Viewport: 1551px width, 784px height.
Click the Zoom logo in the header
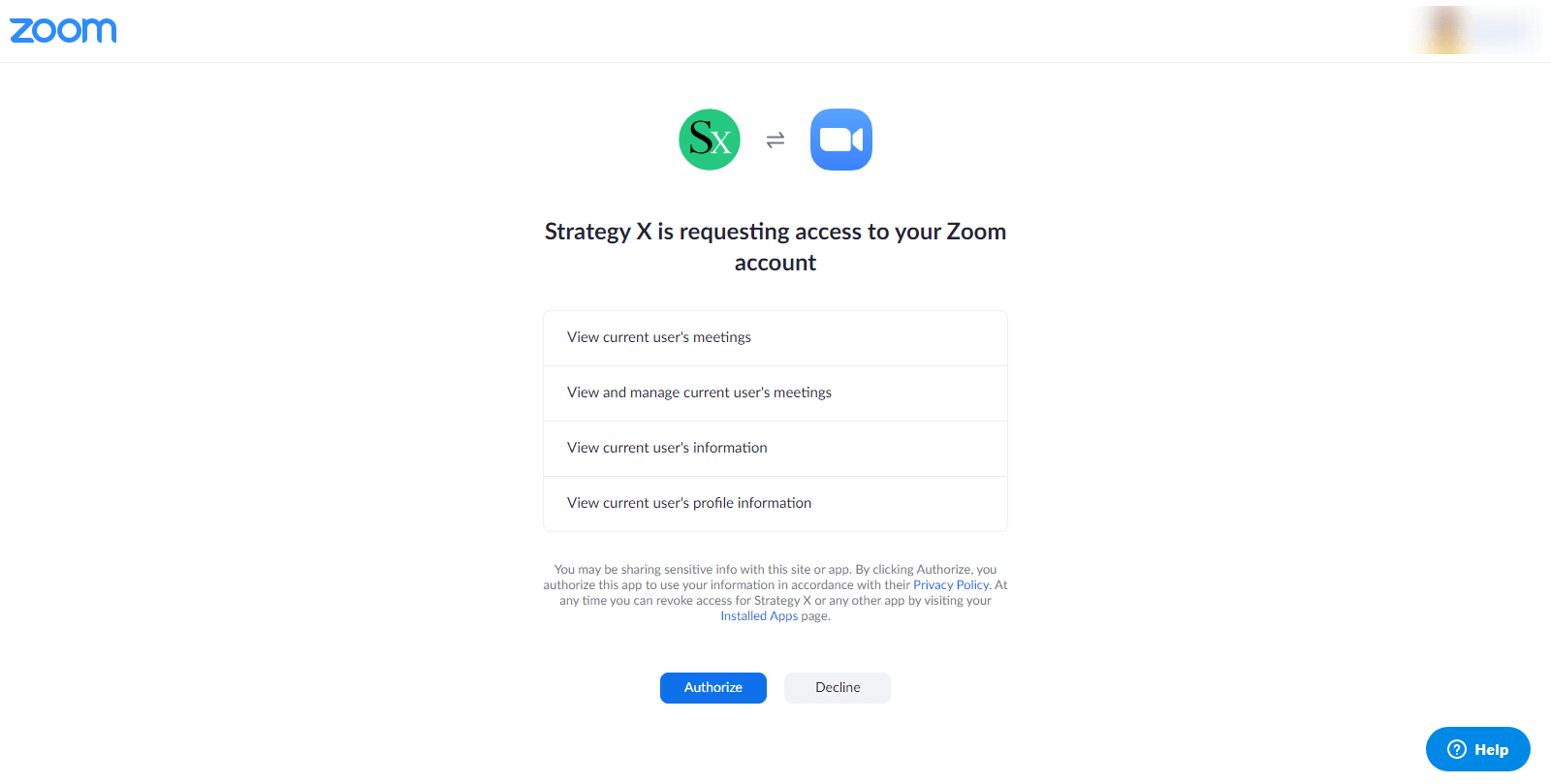[63, 30]
